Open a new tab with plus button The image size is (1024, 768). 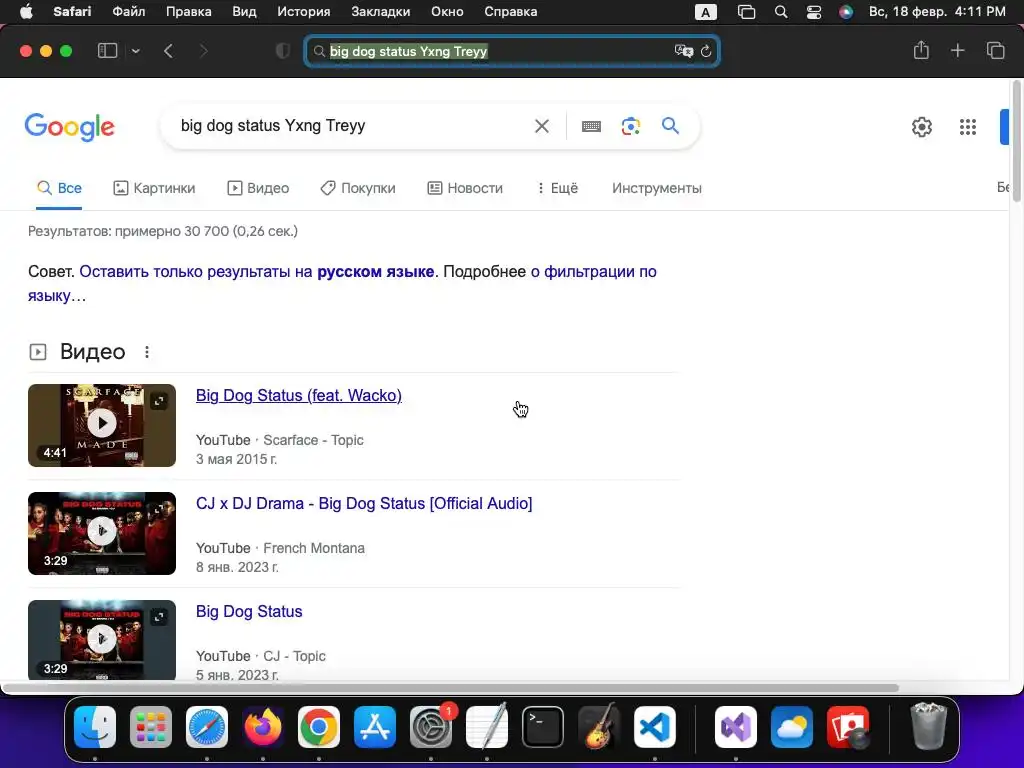tap(957, 50)
